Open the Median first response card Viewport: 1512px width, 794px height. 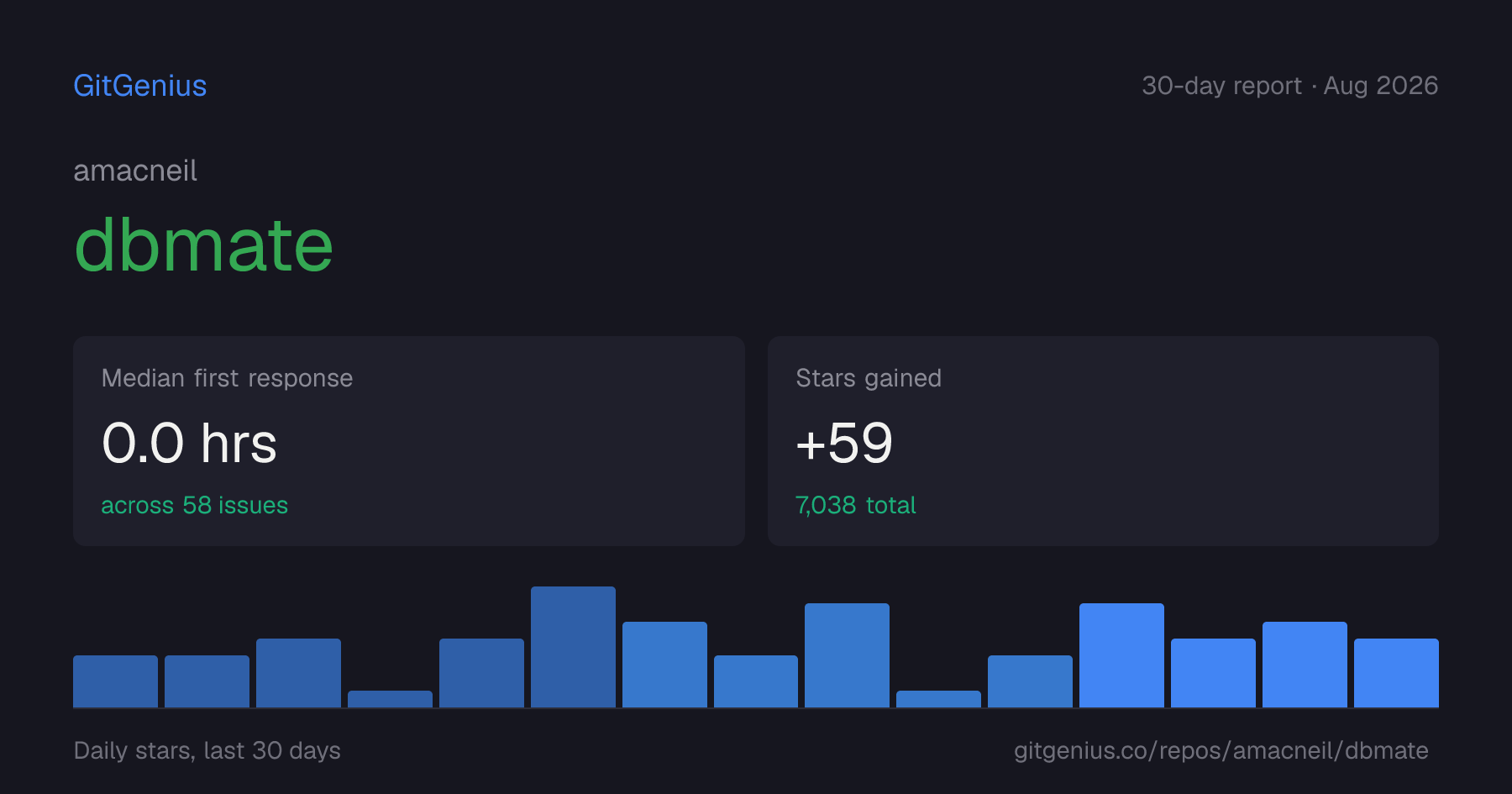409,441
